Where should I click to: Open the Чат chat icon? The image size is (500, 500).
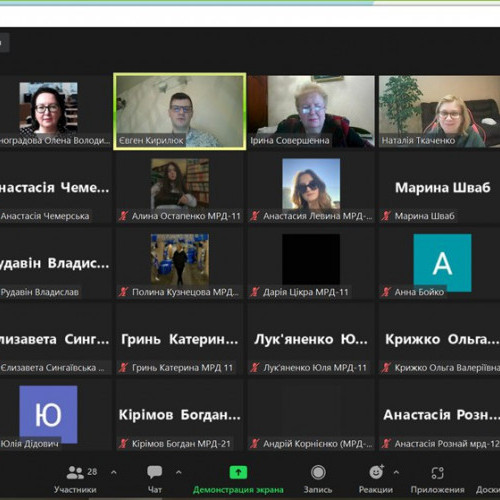point(155,472)
